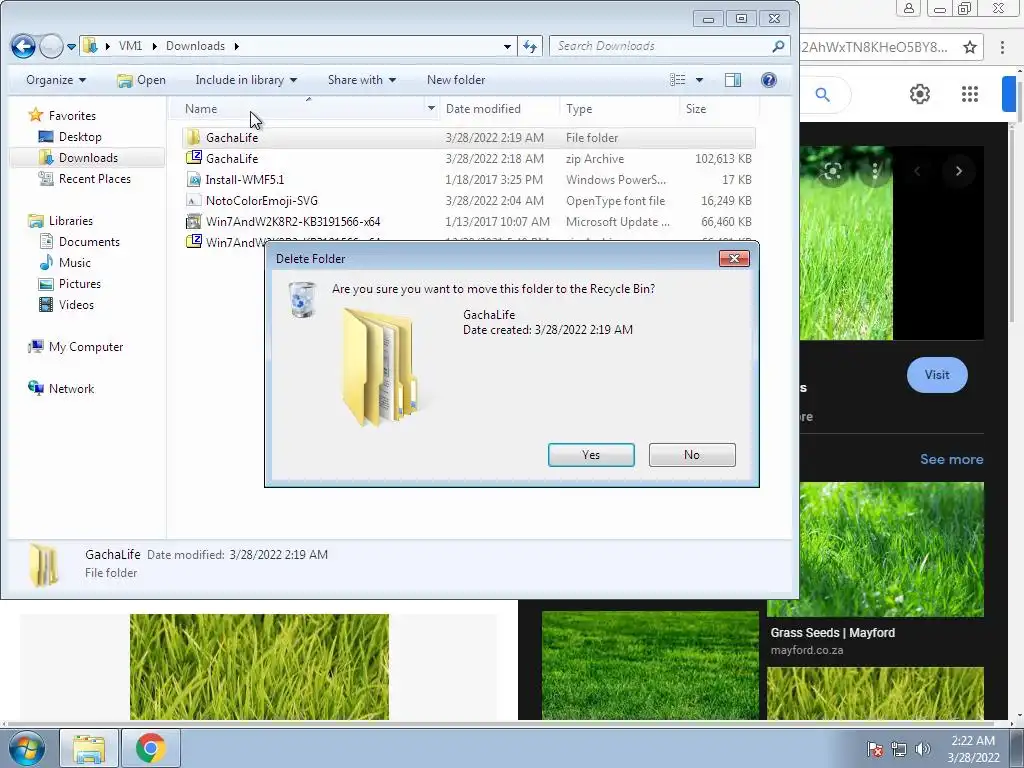Cancel deletion with the No button
This screenshot has width=1024, height=768.
[692, 455]
